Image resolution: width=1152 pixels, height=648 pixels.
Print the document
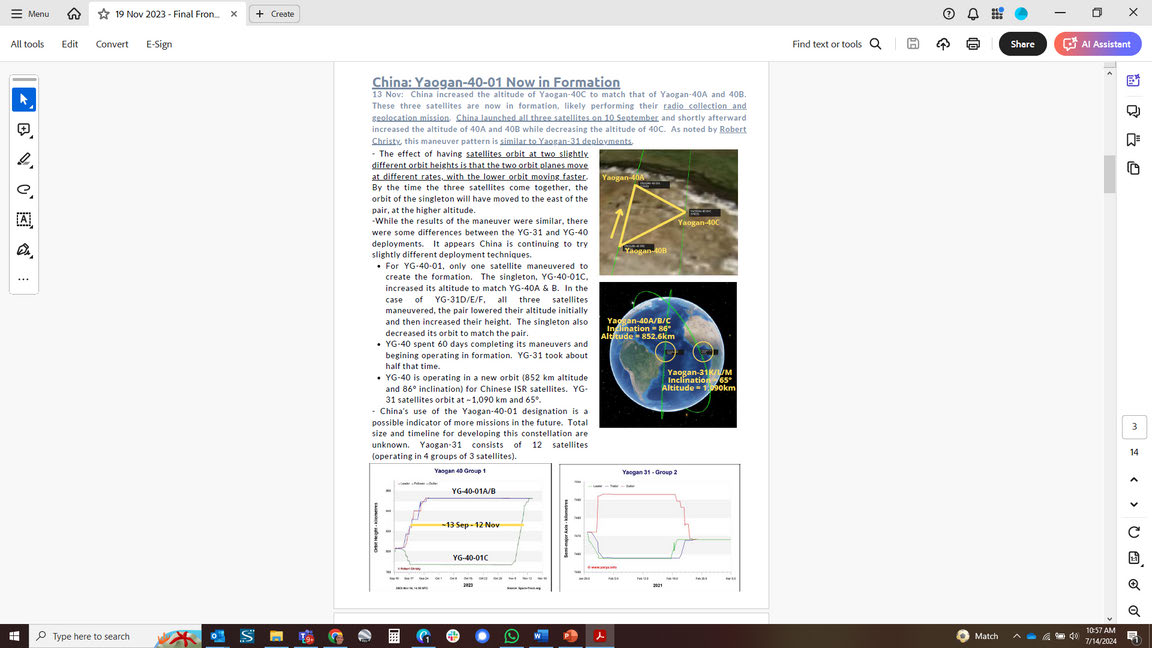(x=973, y=44)
